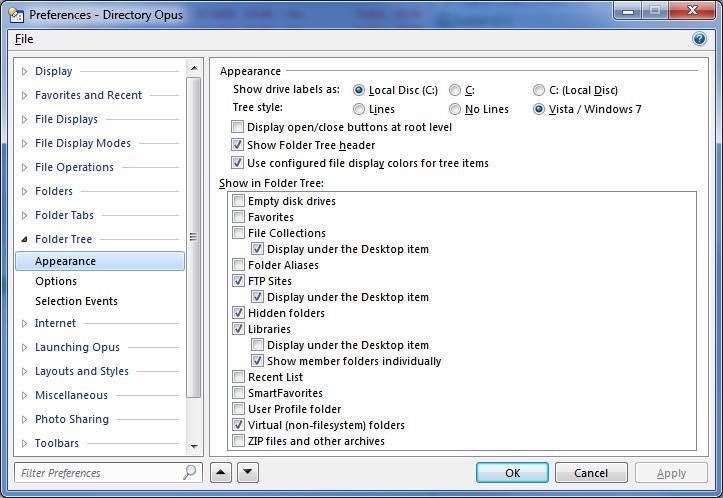Toggle configured file display colors checkbox
Image resolution: width=723 pixels, height=498 pixels.
[237, 162]
